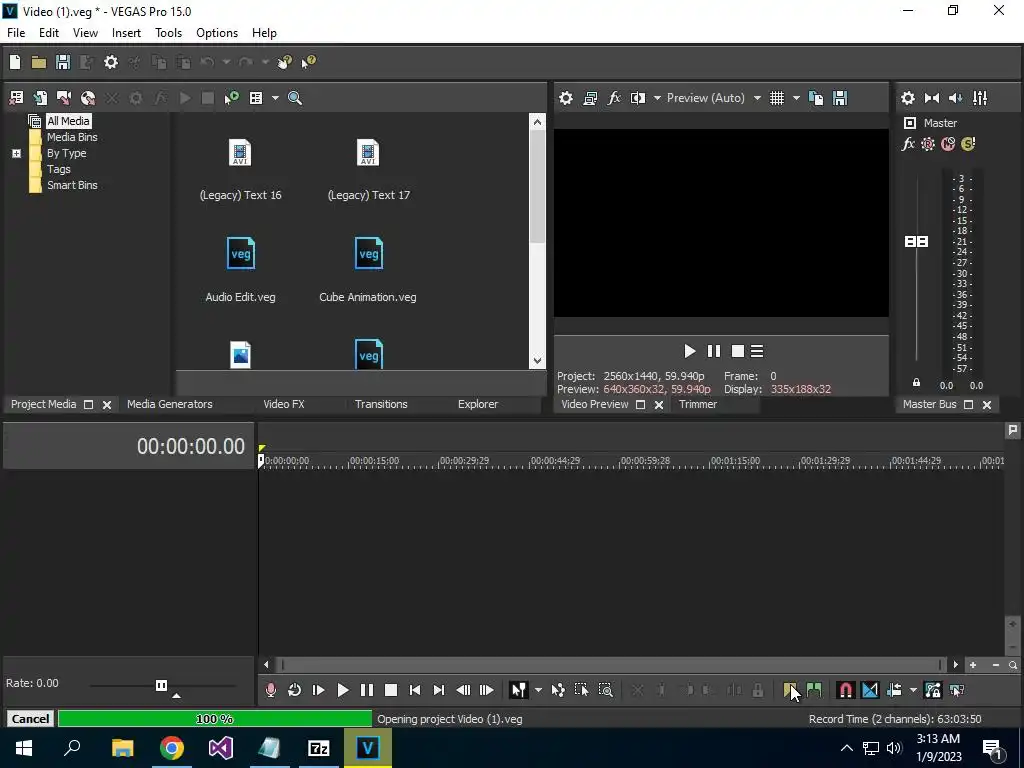The width and height of the screenshot is (1024, 768).
Task: Switch to the Transitions tab
Action: pos(381,404)
